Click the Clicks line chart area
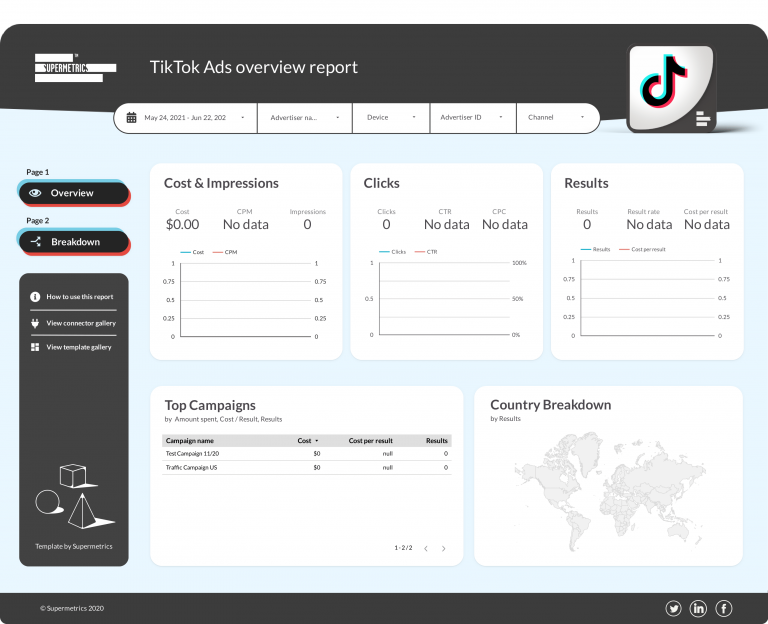Viewport: 768px width, 624px height. [444, 299]
